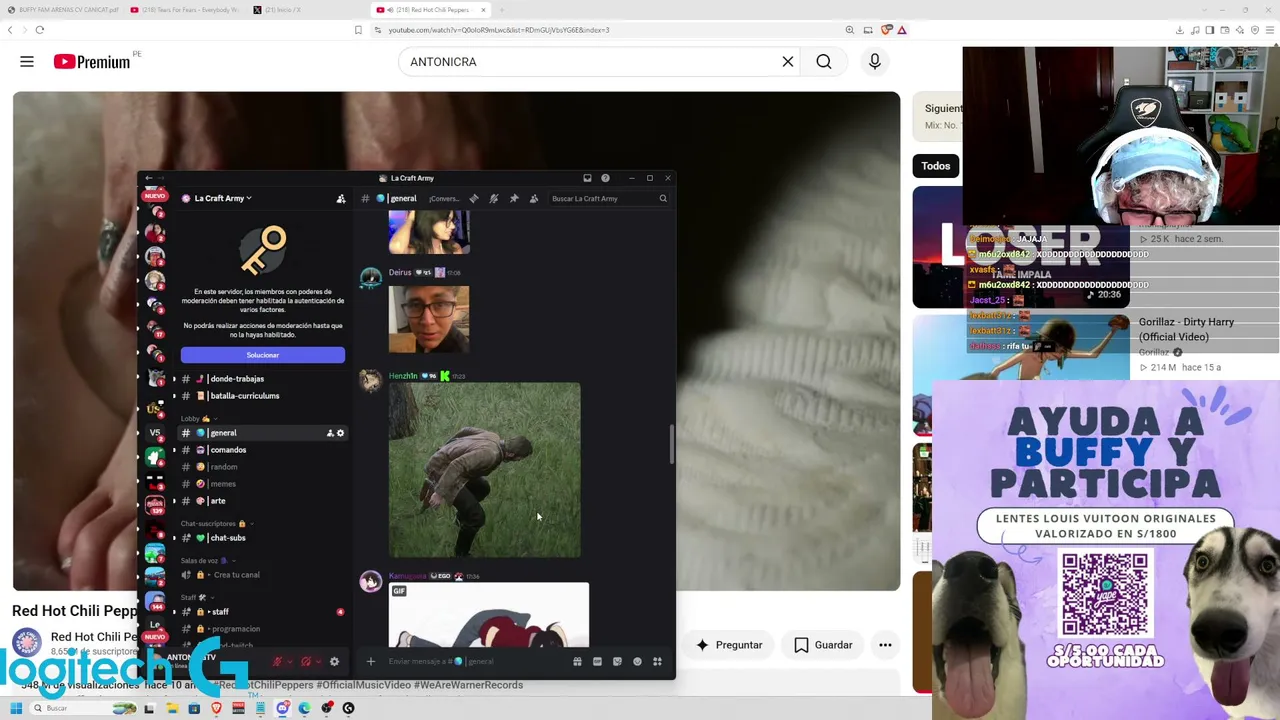This screenshot has width=1280, height=720.
Task: Open Deirus selfie image in chat
Action: click(x=429, y=319)
